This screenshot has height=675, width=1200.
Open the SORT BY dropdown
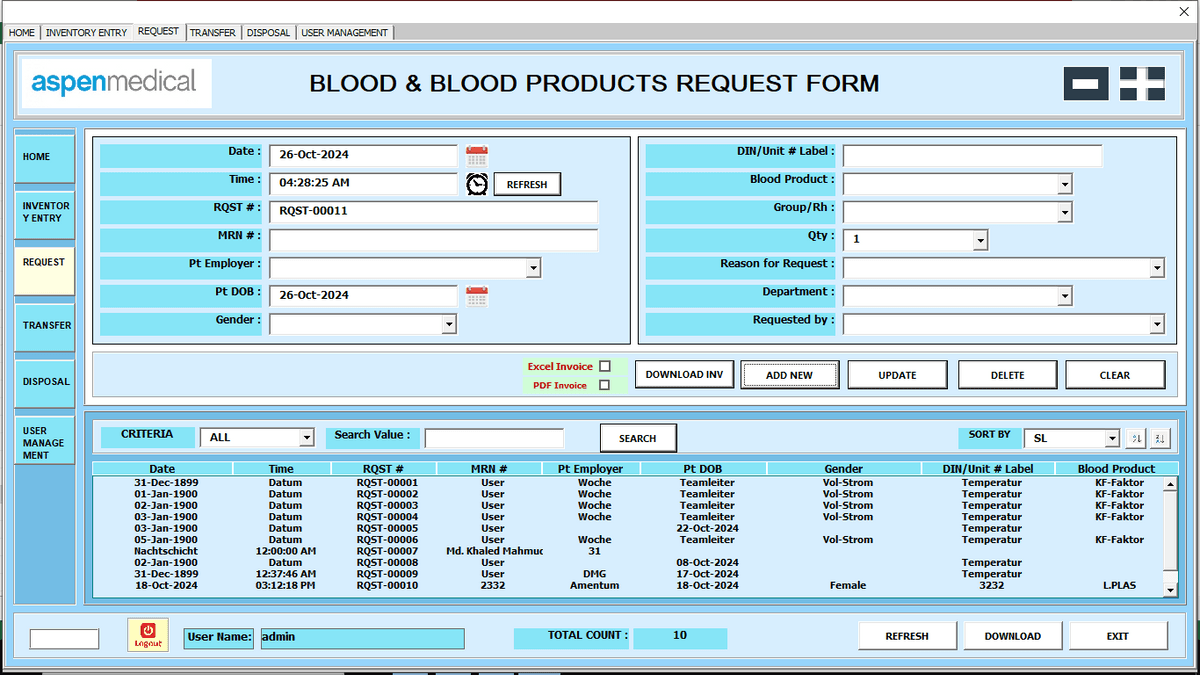click(1112, 439)
